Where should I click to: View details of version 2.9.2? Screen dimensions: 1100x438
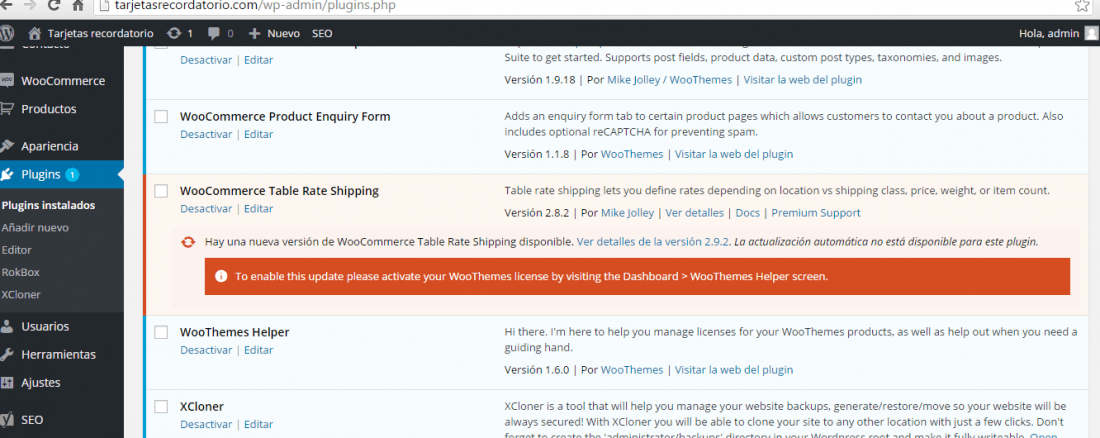654,241
